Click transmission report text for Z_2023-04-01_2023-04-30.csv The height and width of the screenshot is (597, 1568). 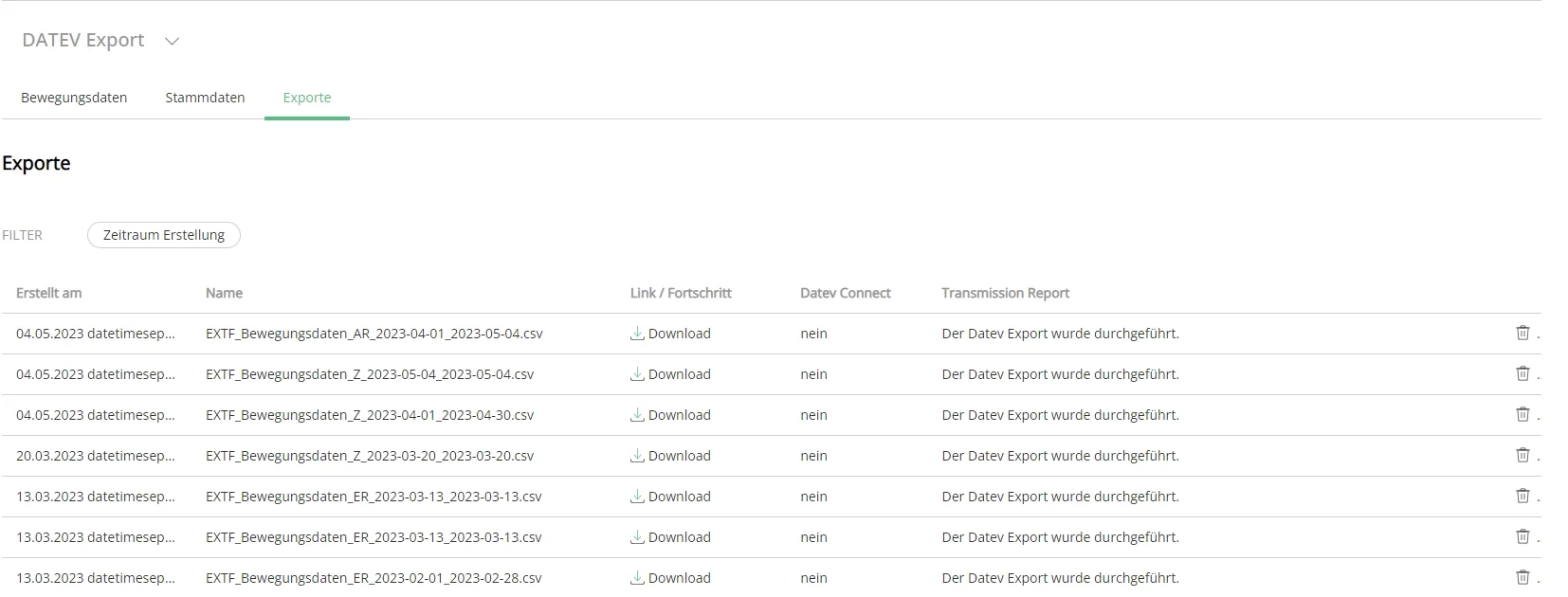[1060, 415]
